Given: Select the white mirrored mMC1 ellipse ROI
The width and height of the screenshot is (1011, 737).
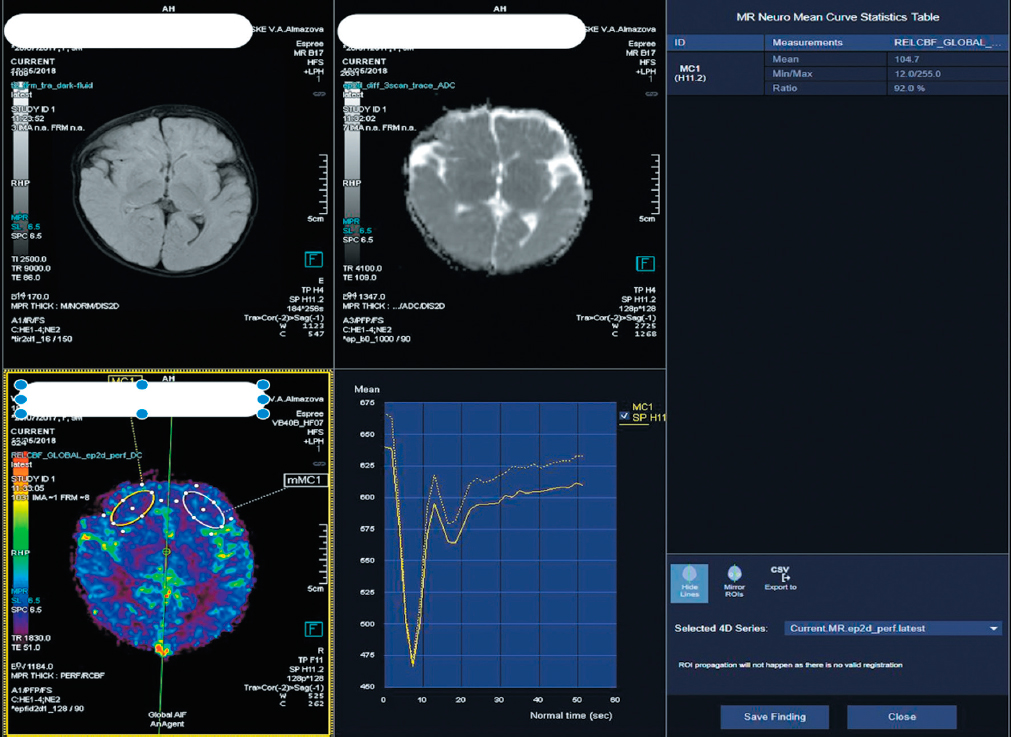Looking at the screenshot, I should point(203,509).
